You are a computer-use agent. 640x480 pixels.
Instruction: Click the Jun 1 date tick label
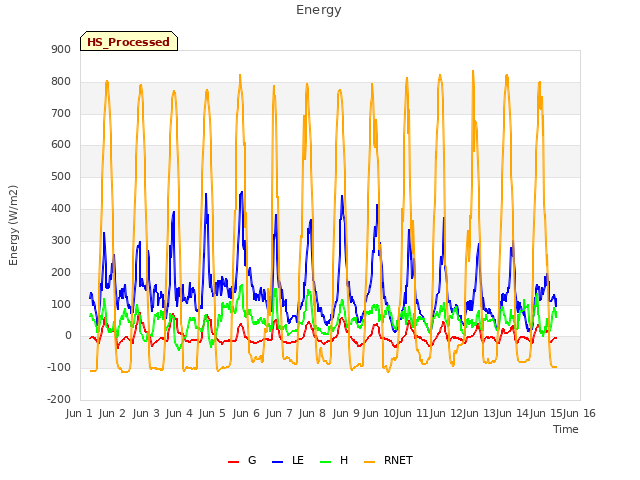(x=79, y=413)
